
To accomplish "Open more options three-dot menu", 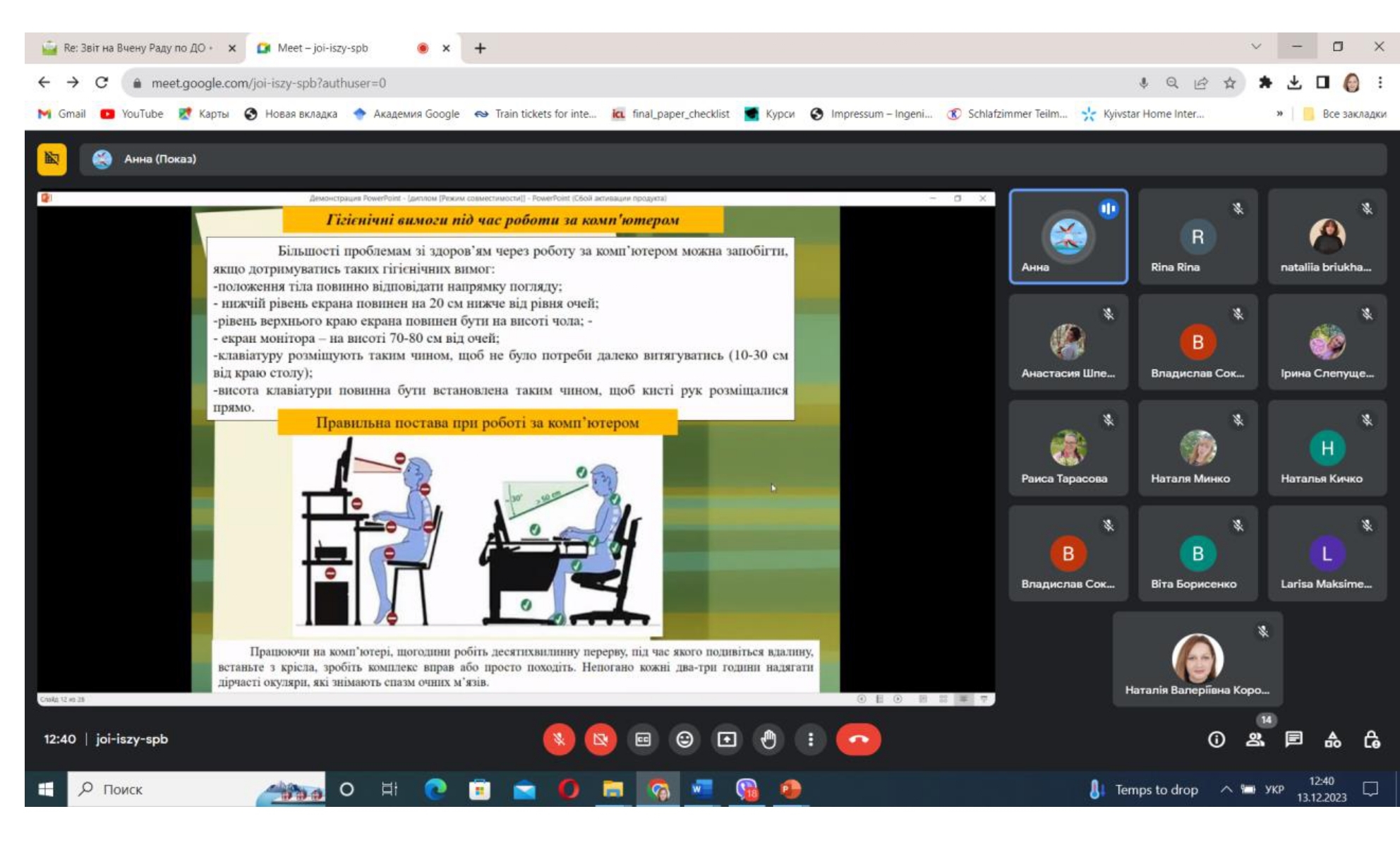I will (810, 739).
